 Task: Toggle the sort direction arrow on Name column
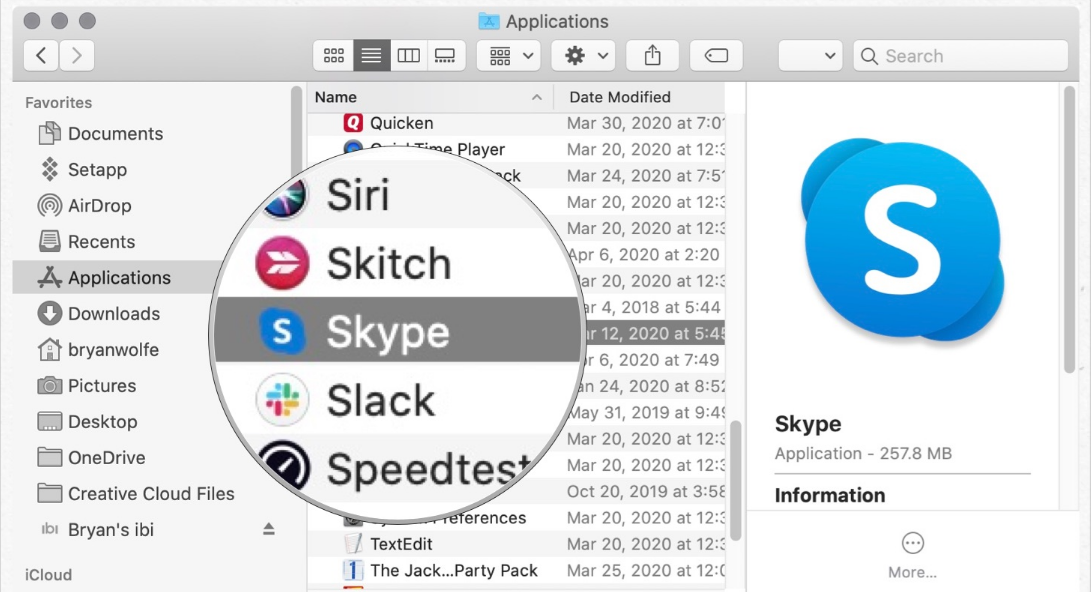tap(536, 97)
